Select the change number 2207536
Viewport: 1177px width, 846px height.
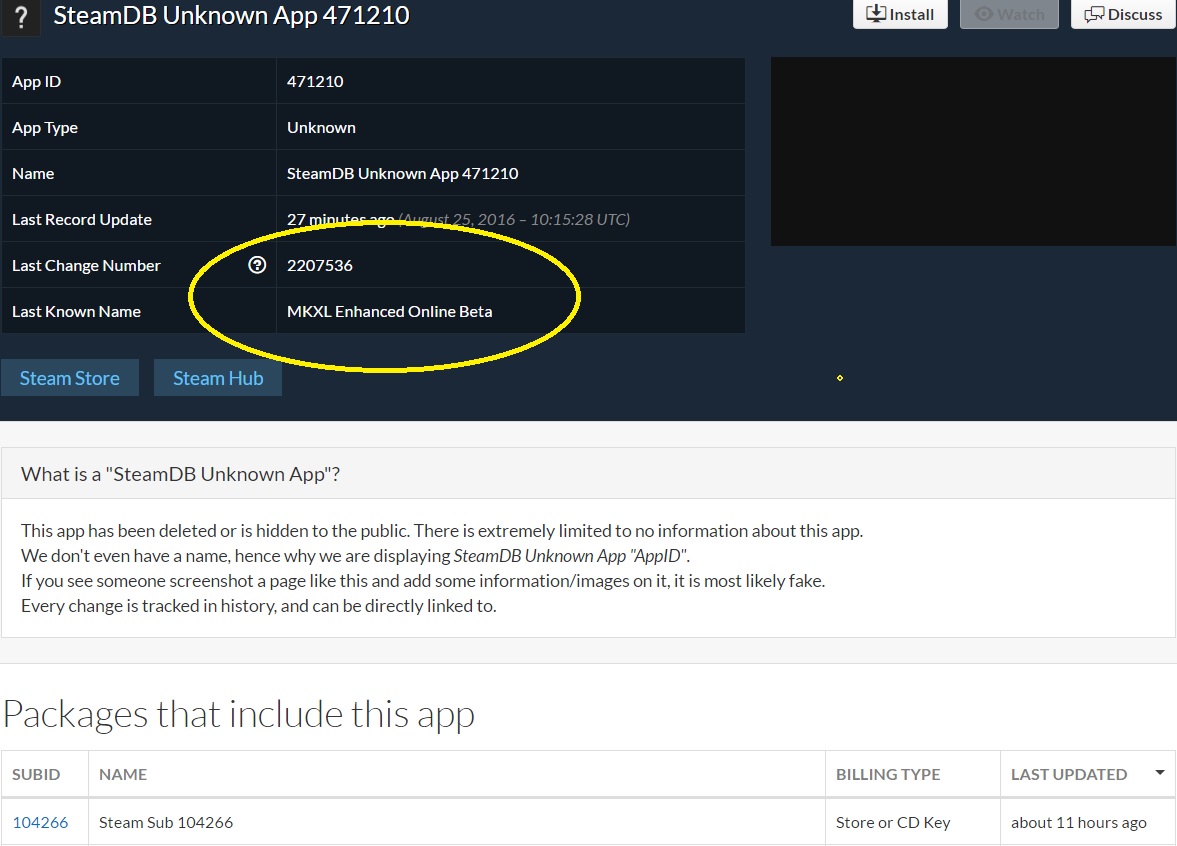(320, 265)
